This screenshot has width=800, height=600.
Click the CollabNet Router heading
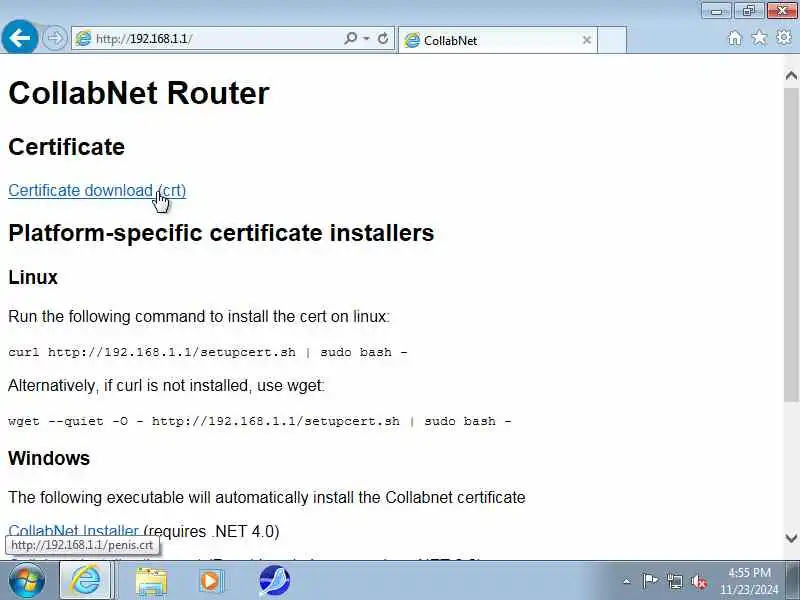[x=139, y=93]
